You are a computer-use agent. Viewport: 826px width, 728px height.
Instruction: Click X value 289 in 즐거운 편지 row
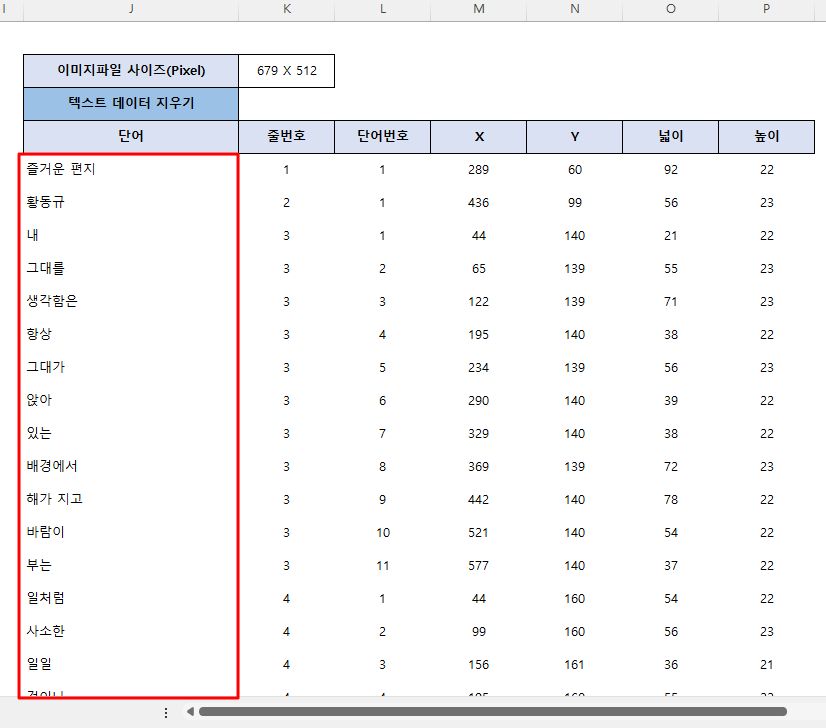click(x=478, y=170)
